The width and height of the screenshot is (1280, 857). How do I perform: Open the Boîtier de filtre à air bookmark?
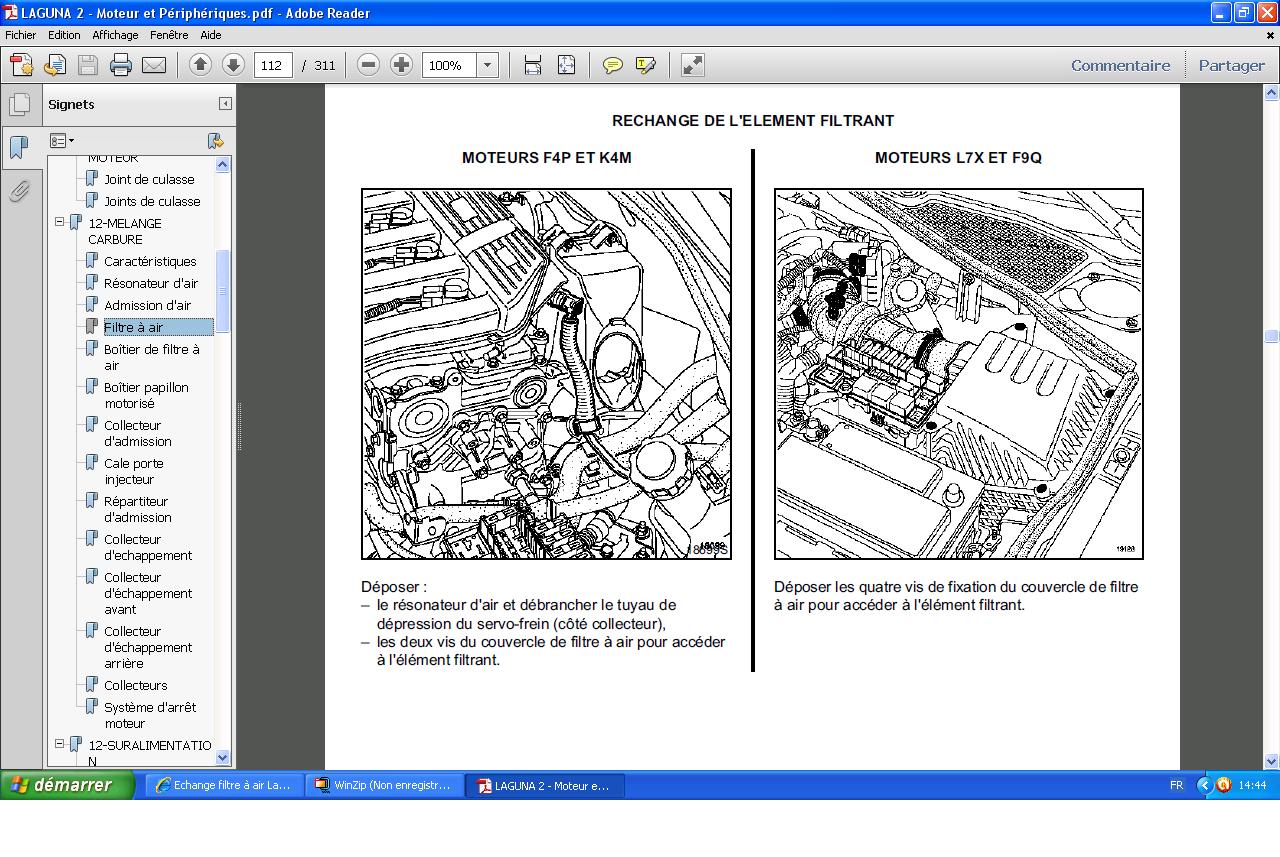coord(151,357)
